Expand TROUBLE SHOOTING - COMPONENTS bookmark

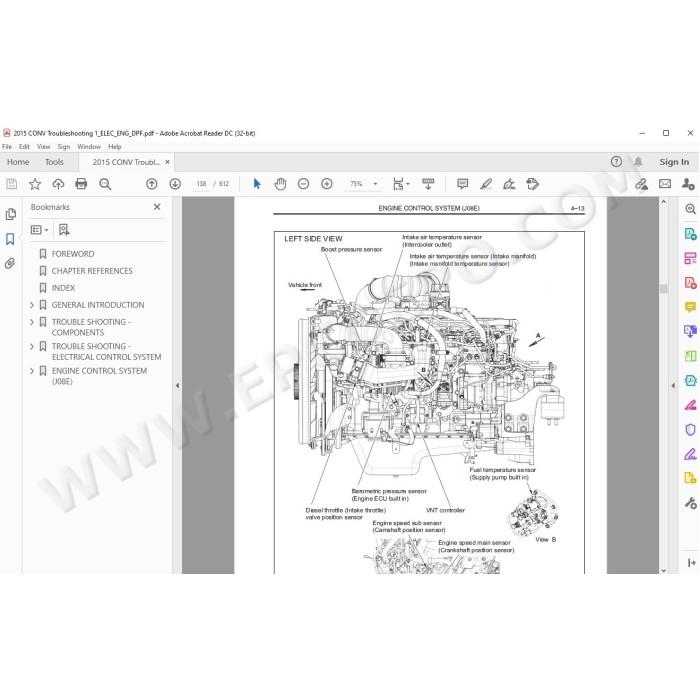(x=32, y=322)
